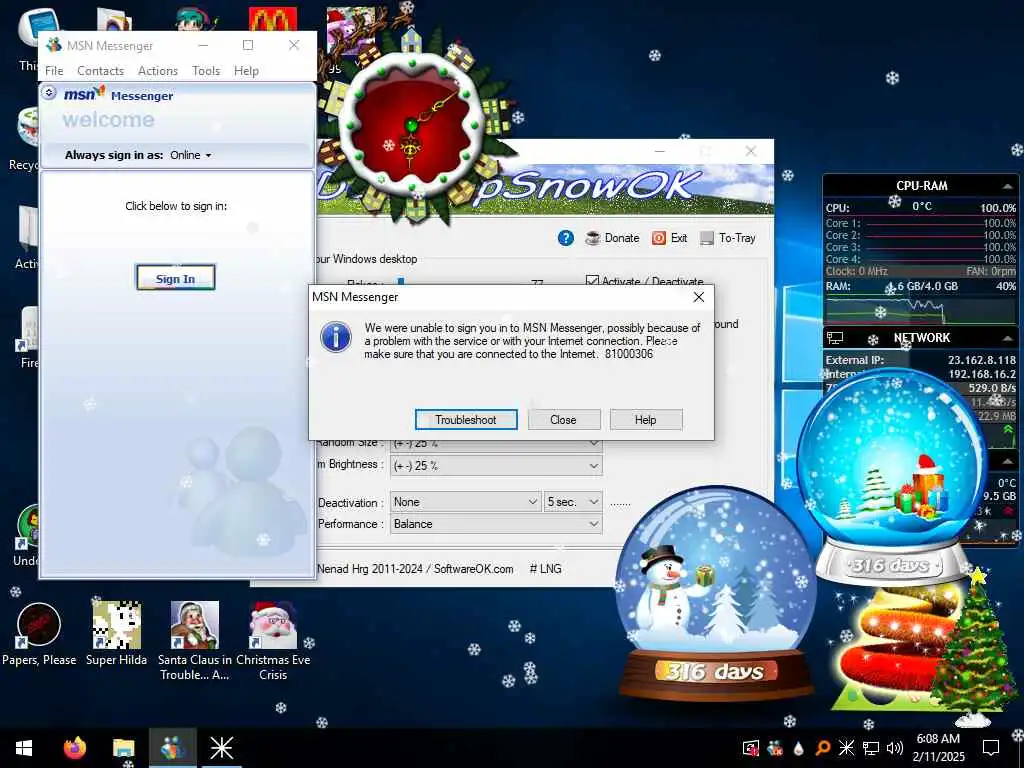Open the Christmas Eve Crisis desktop icon
The image size is (1024, 768).
(x=273, y=640)
